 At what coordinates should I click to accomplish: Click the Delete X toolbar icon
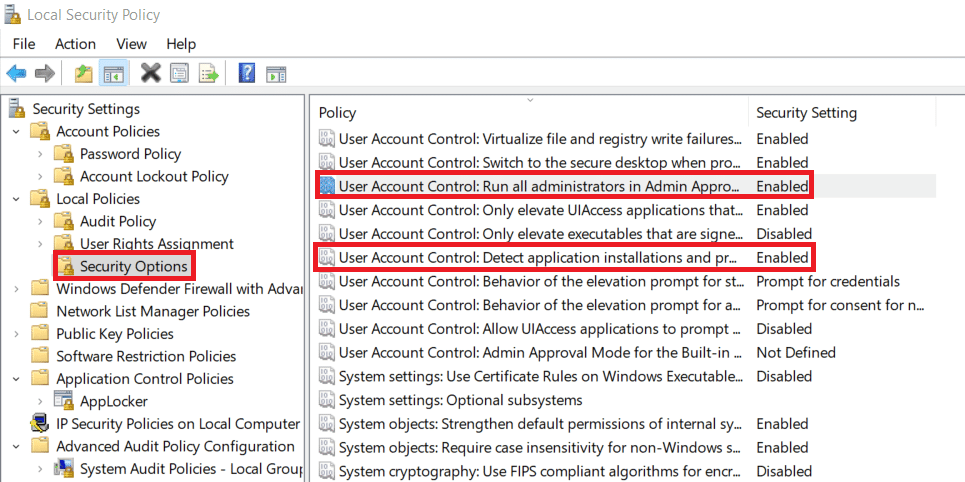(150, 73)
